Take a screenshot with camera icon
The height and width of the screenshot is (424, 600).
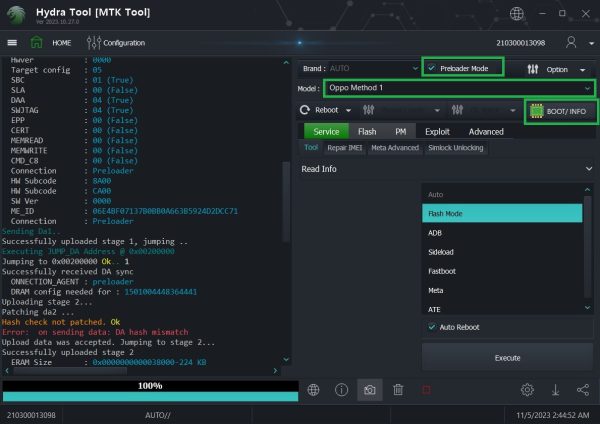pyautogui.click(x=370, y=390)
